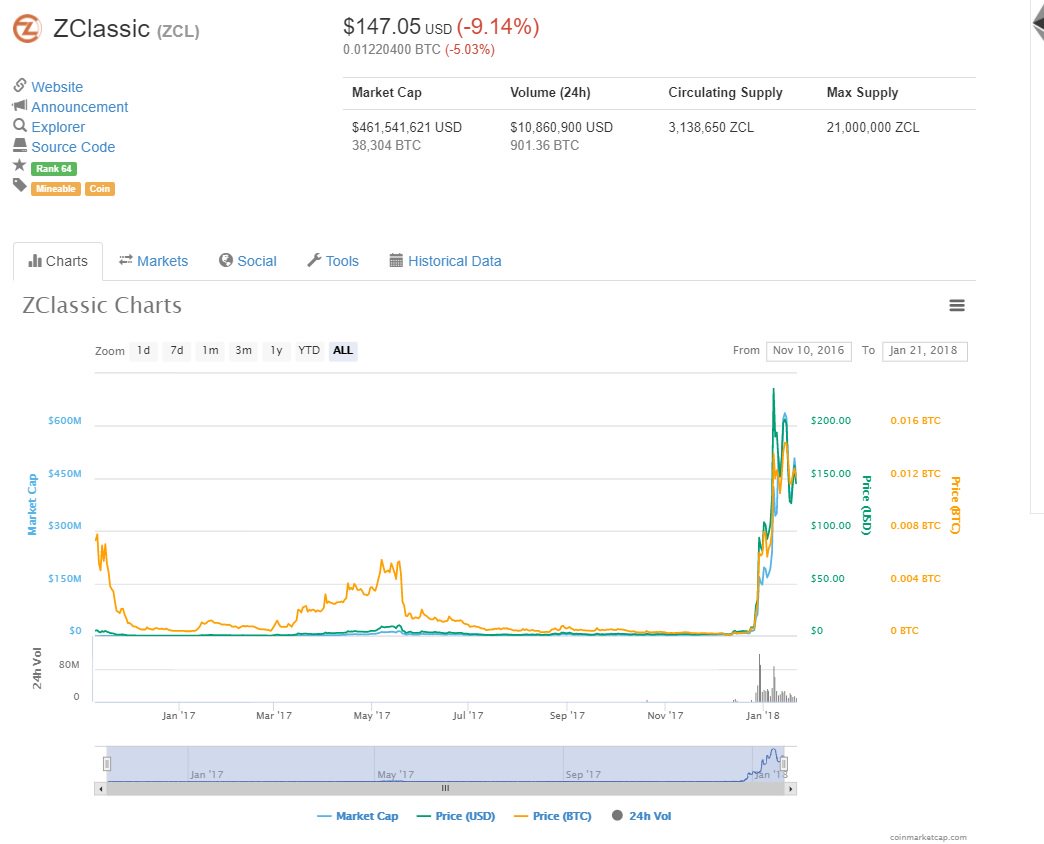The height and width of the screenshot is (844, 1044).
Task: Set chart zoom to 1d
Action: [144, 351]
